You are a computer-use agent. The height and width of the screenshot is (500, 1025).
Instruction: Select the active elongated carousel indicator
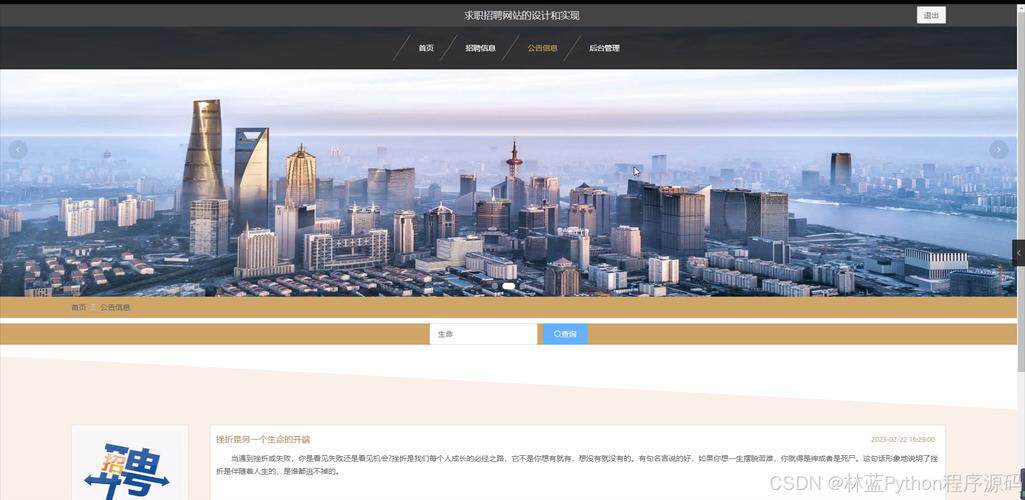[509, 286]
